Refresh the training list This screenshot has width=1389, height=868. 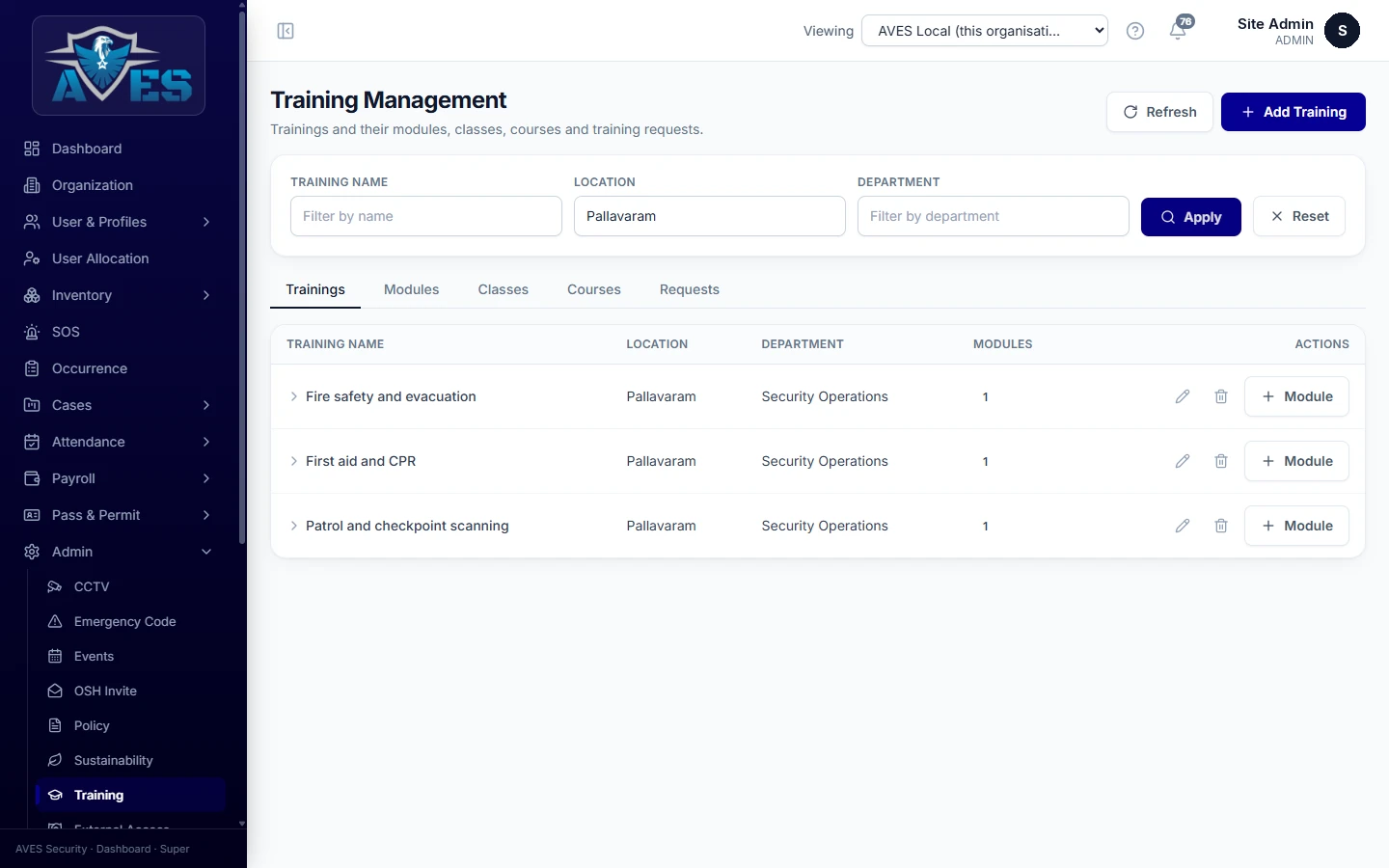(x=1159, y=112)
